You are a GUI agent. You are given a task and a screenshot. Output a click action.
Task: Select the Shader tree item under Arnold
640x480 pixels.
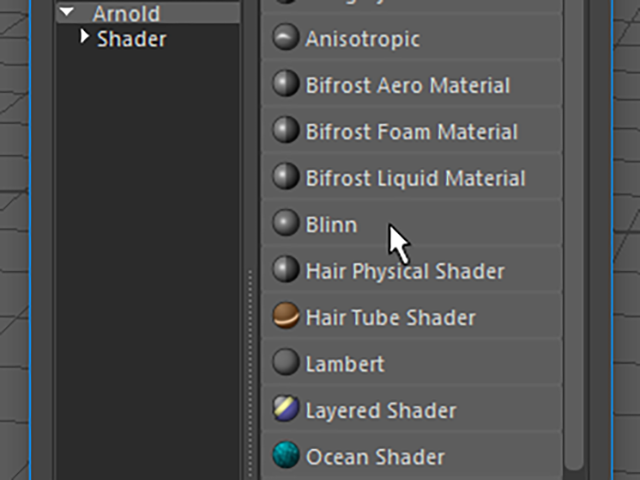click(x=131, y=39)
